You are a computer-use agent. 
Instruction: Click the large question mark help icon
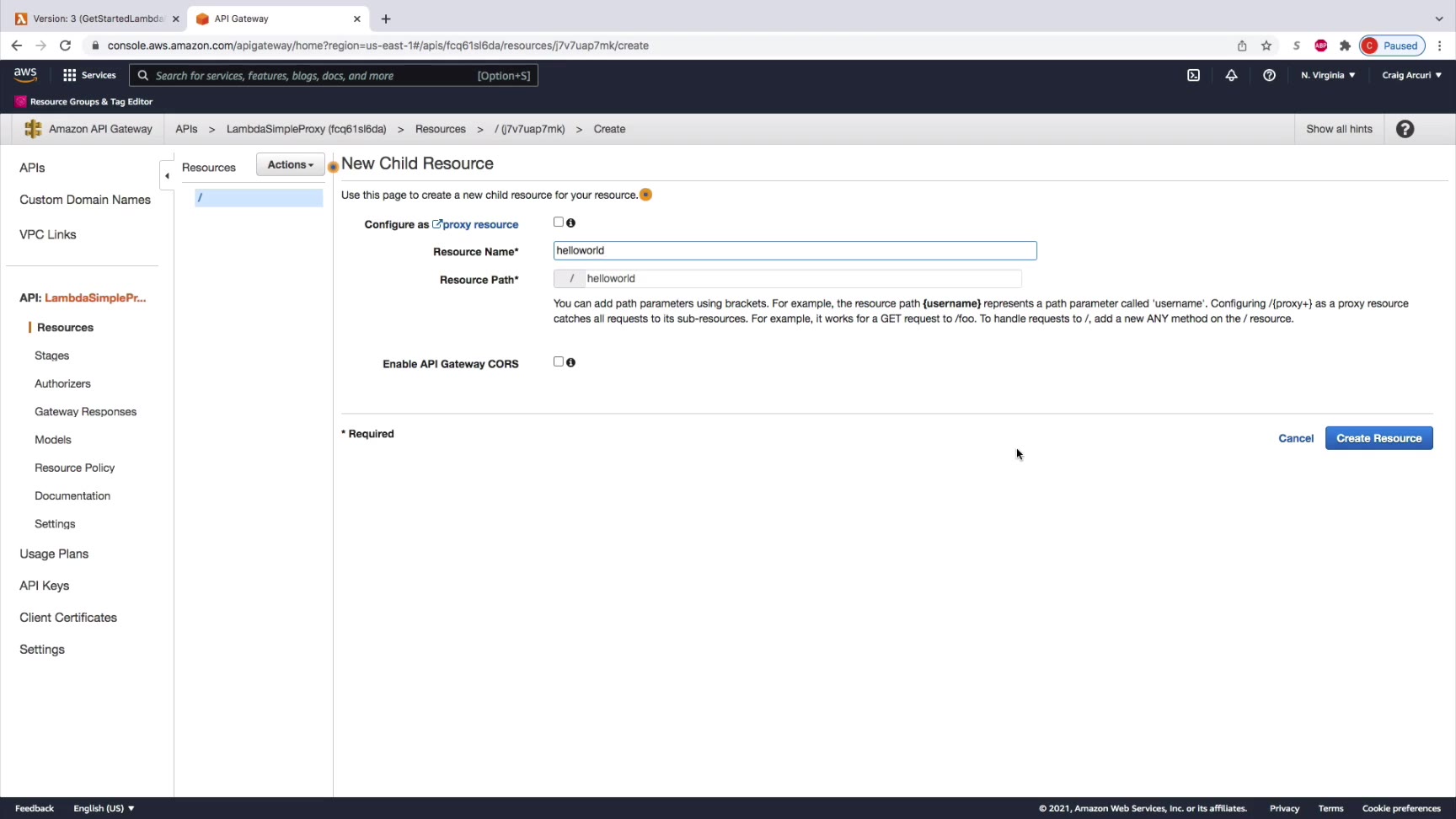1405,129
